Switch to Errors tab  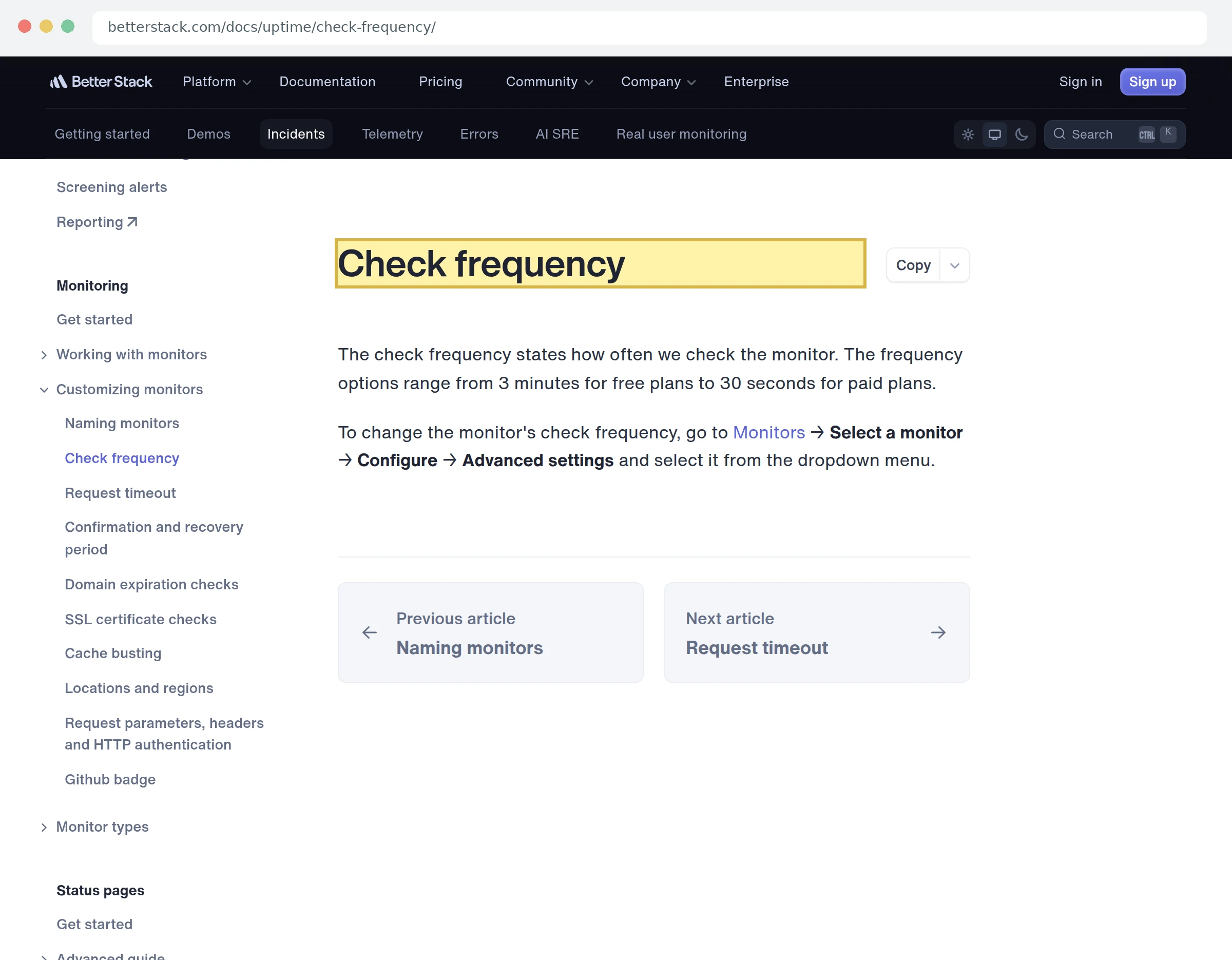tap(479, 134)
